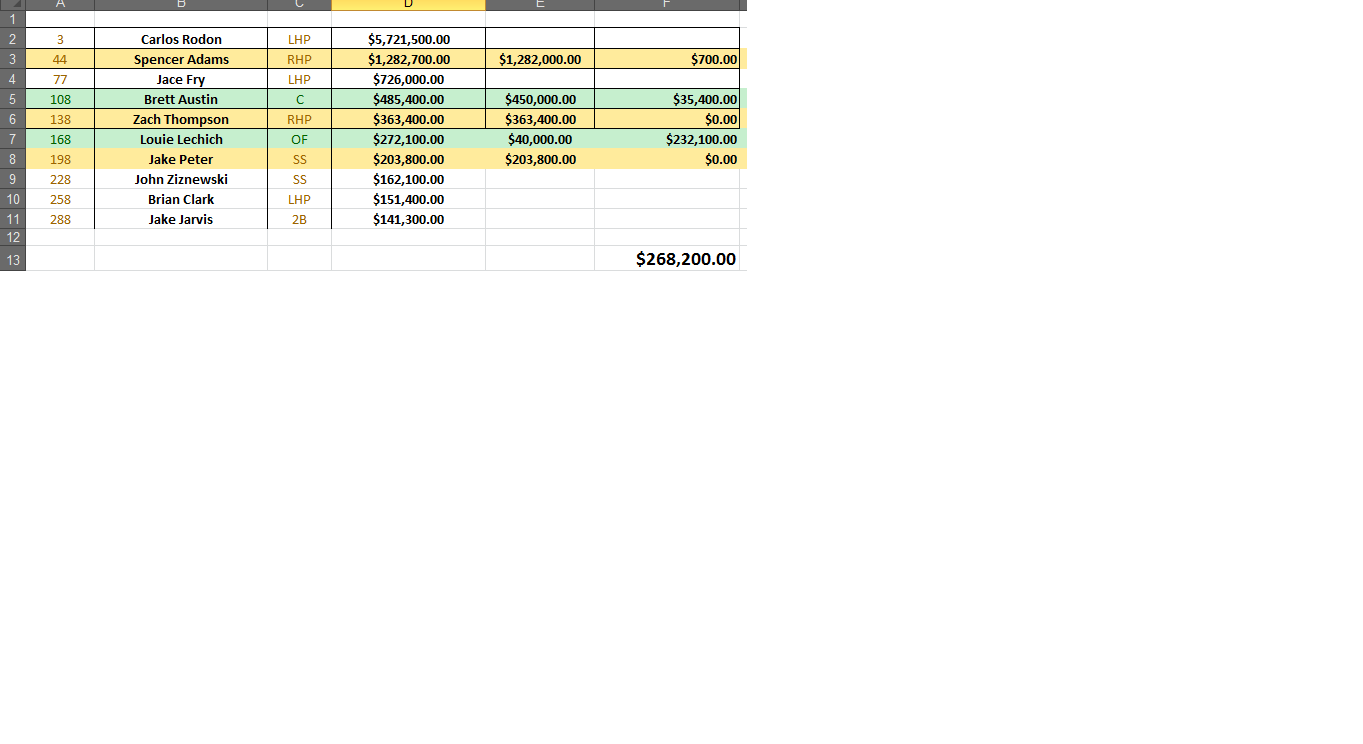The height and width of the screenshot is (744, 1363).
Task: Select the column F header
Action: pos(667,5)
